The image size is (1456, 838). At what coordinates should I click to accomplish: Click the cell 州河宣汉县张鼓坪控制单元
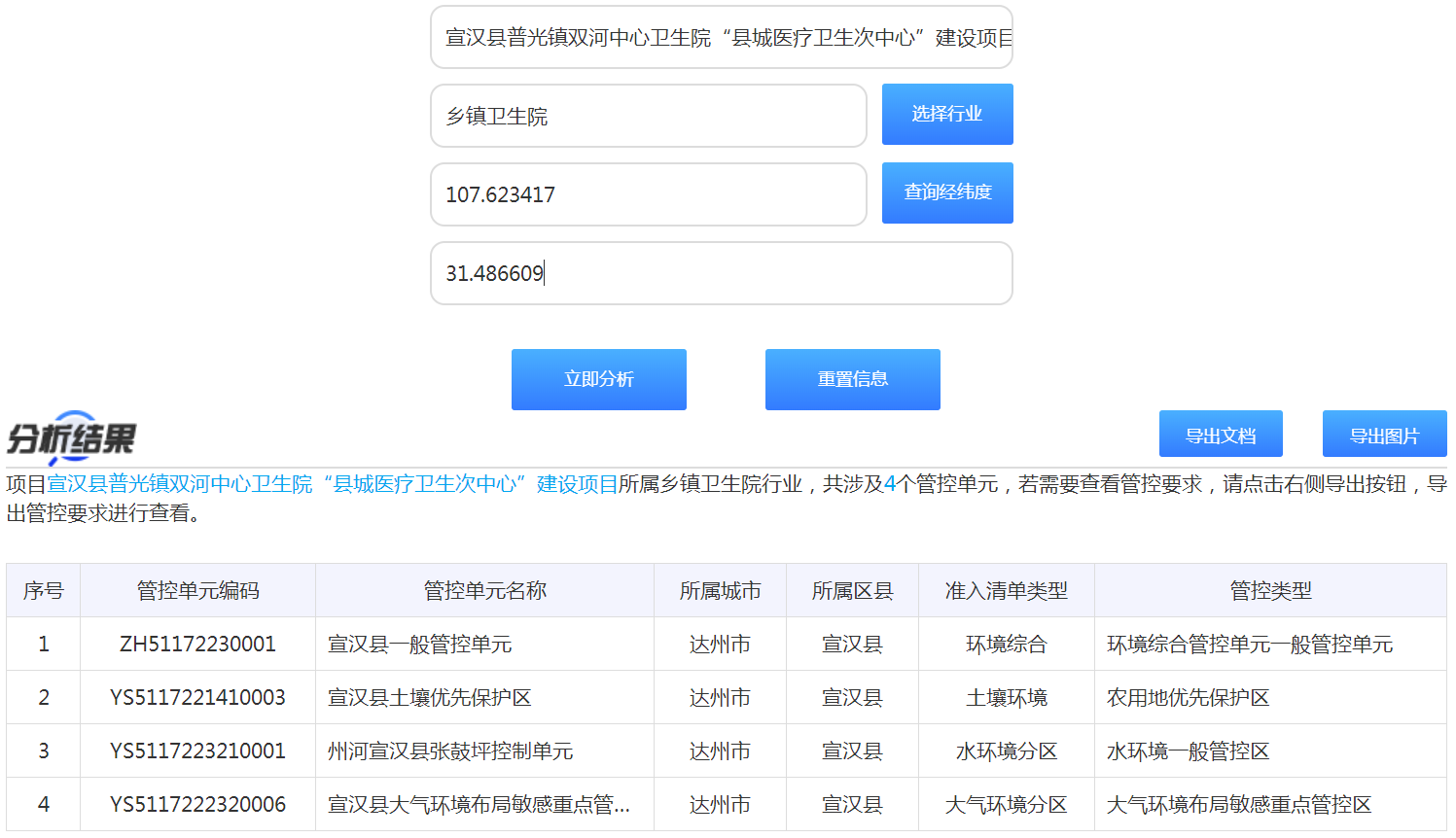485,751
